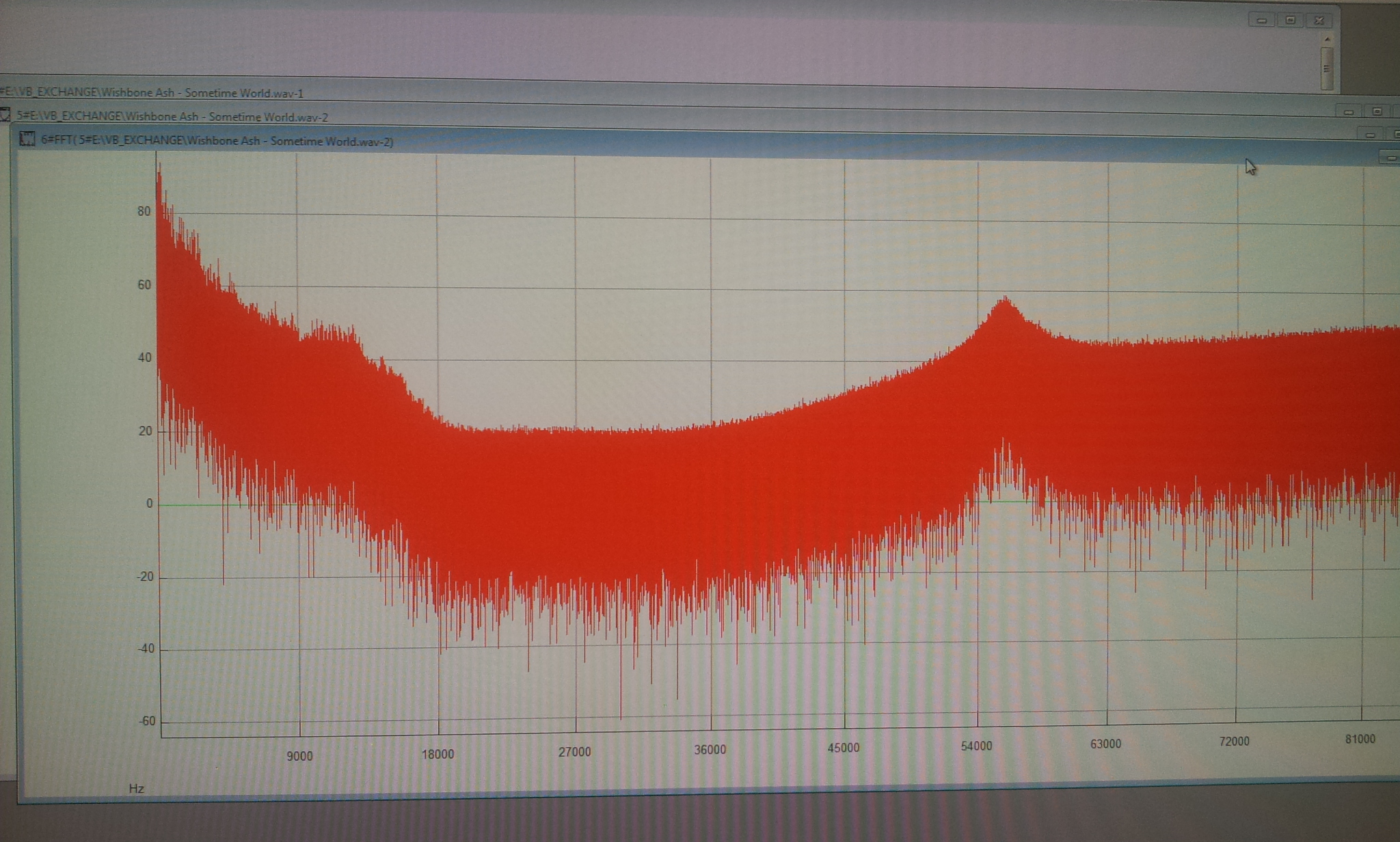This screenshot has height=842, width=1400.
Task: Click the 0 label on the vertical axis
Action: [149, 504]
